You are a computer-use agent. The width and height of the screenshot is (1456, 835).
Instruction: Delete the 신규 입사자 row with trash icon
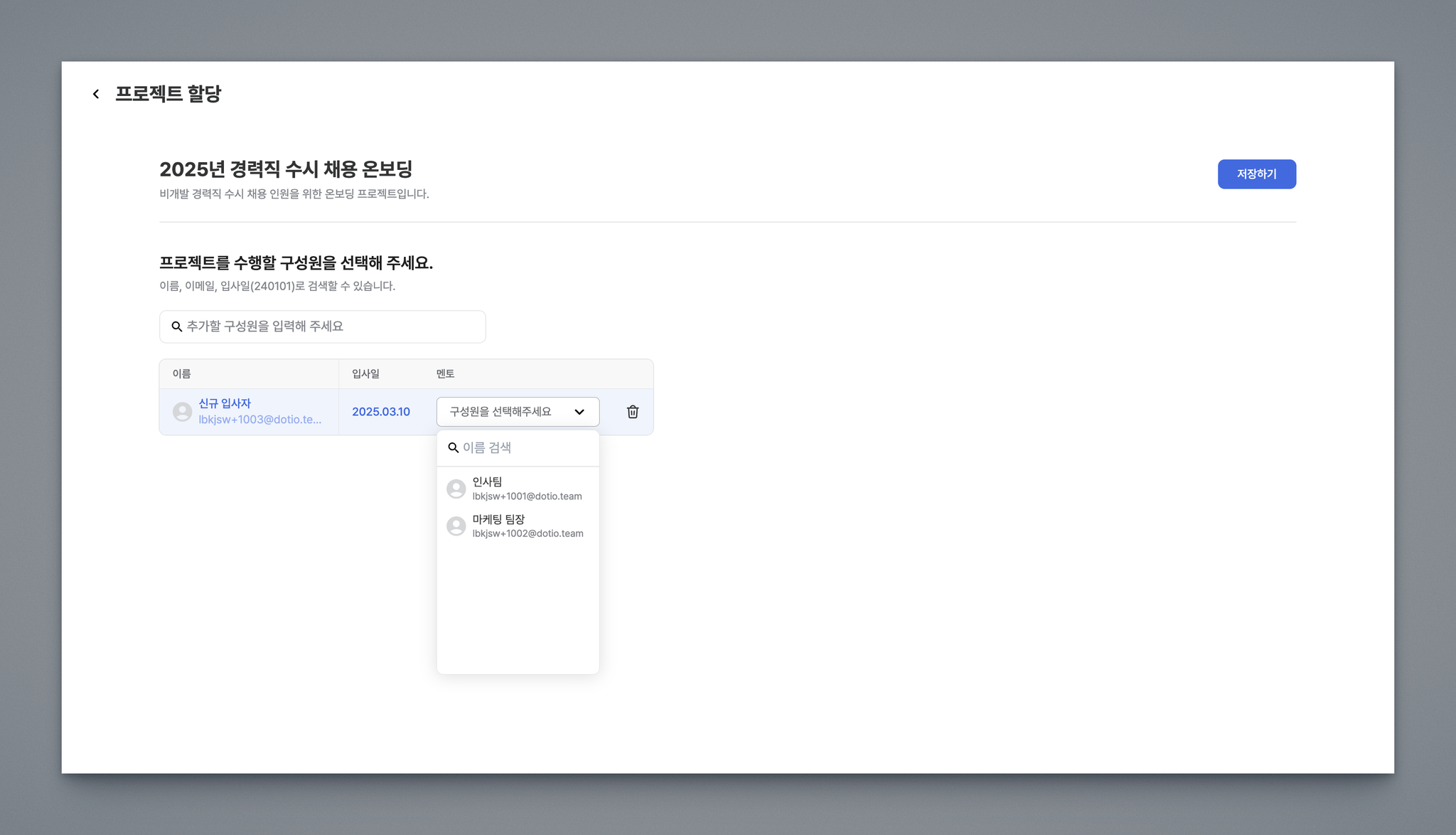click(x=633, y=412)
